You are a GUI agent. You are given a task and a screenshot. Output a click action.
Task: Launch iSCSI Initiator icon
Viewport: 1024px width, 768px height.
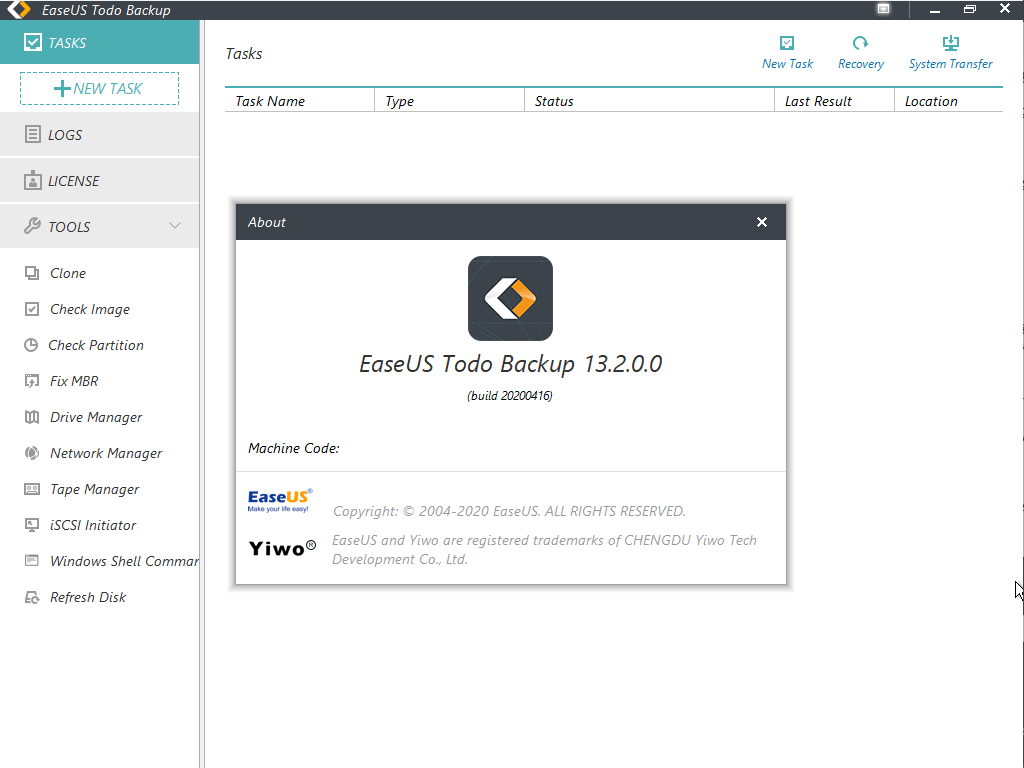click(x=31, y=524)
